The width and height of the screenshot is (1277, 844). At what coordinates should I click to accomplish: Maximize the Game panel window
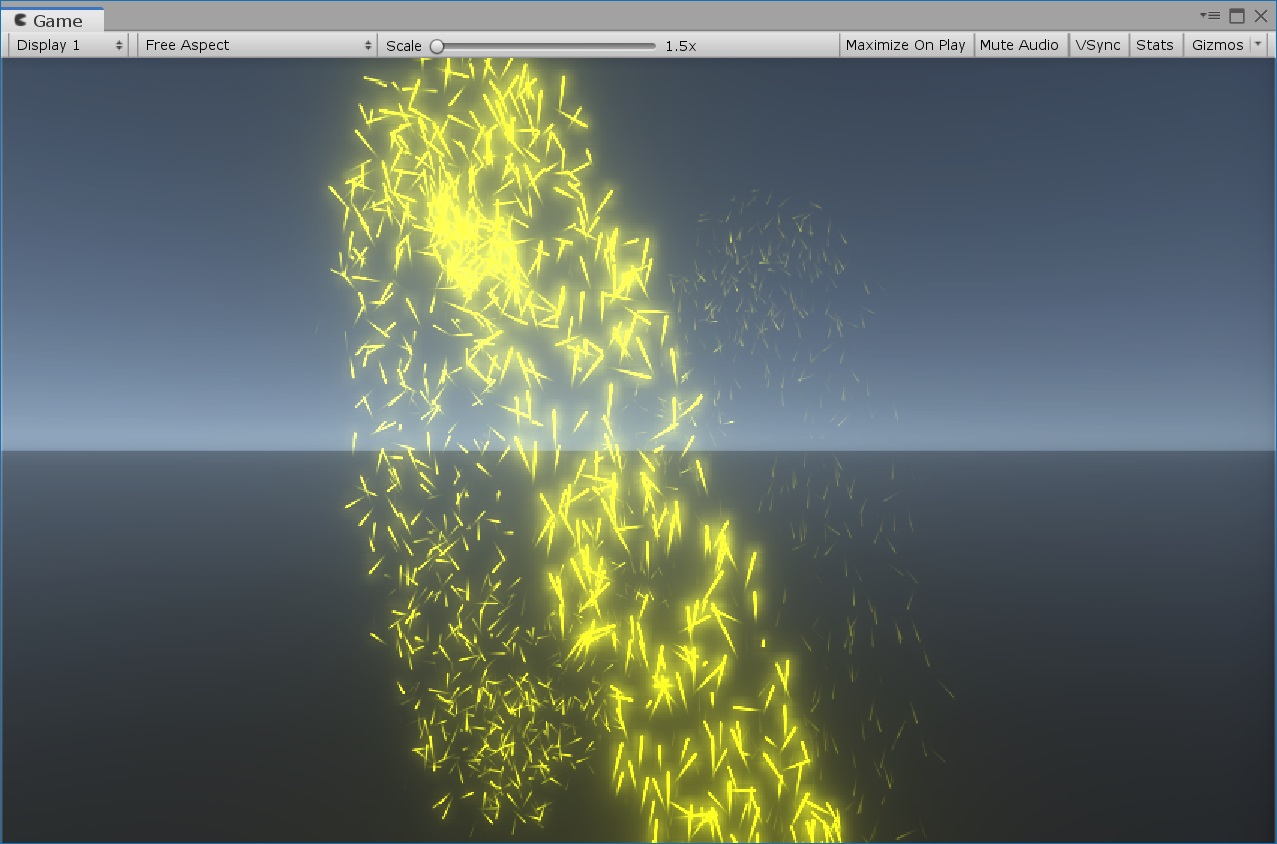coord(1237,16)
